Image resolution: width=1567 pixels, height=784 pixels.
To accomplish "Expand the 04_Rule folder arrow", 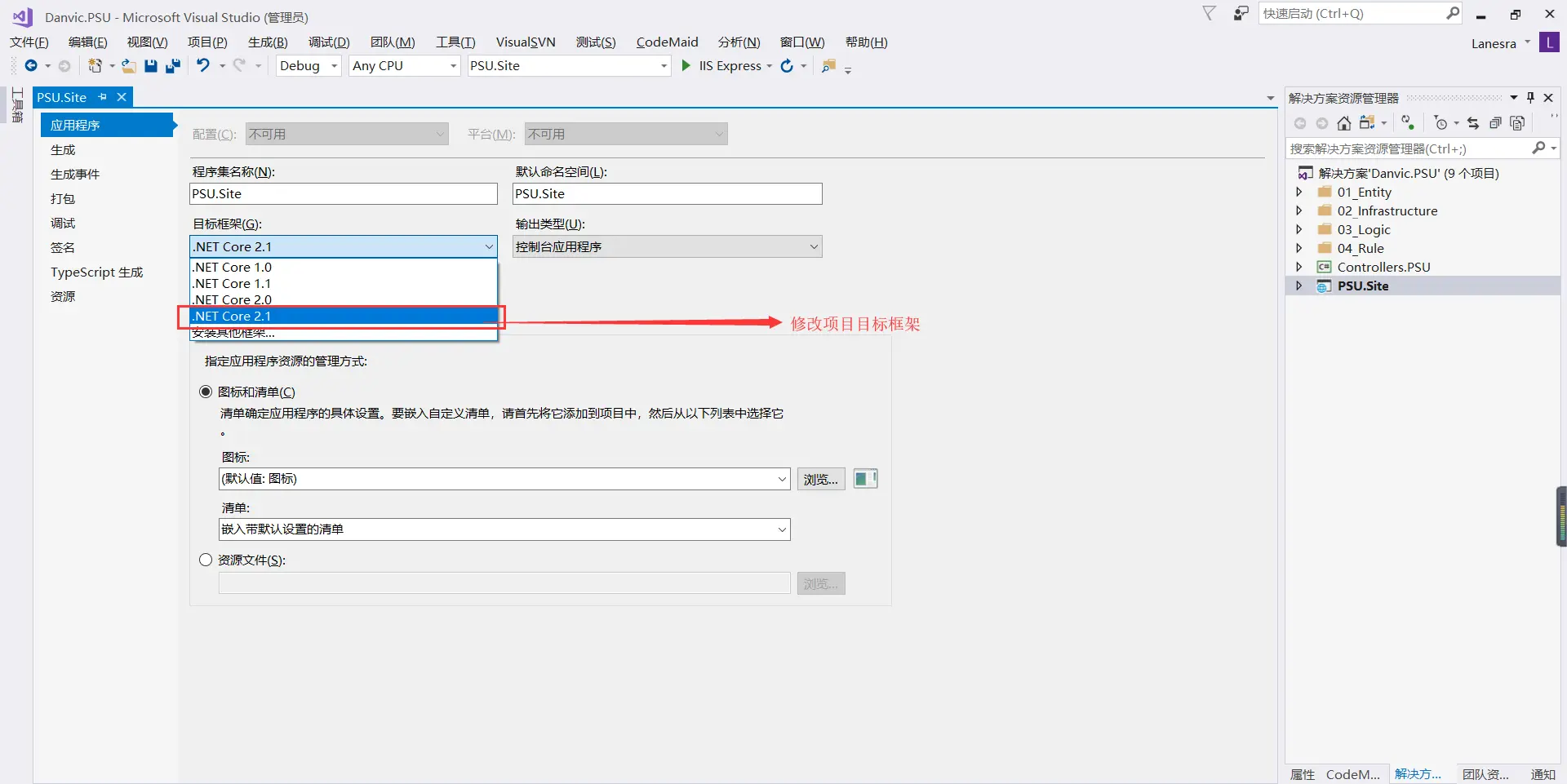I will (x=1298, y=248).
